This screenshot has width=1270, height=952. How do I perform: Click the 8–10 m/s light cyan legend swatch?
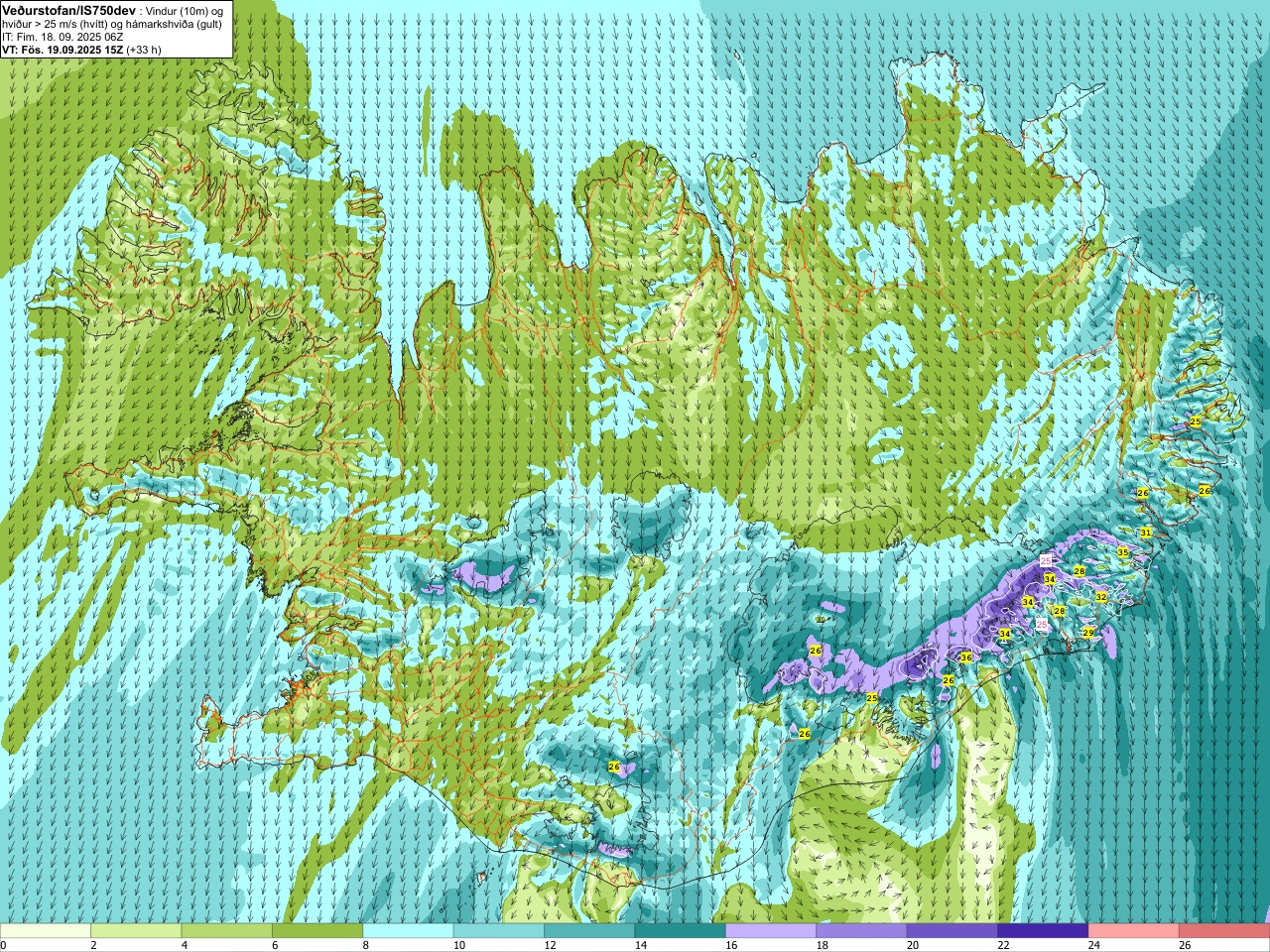[x=408, y=931]
